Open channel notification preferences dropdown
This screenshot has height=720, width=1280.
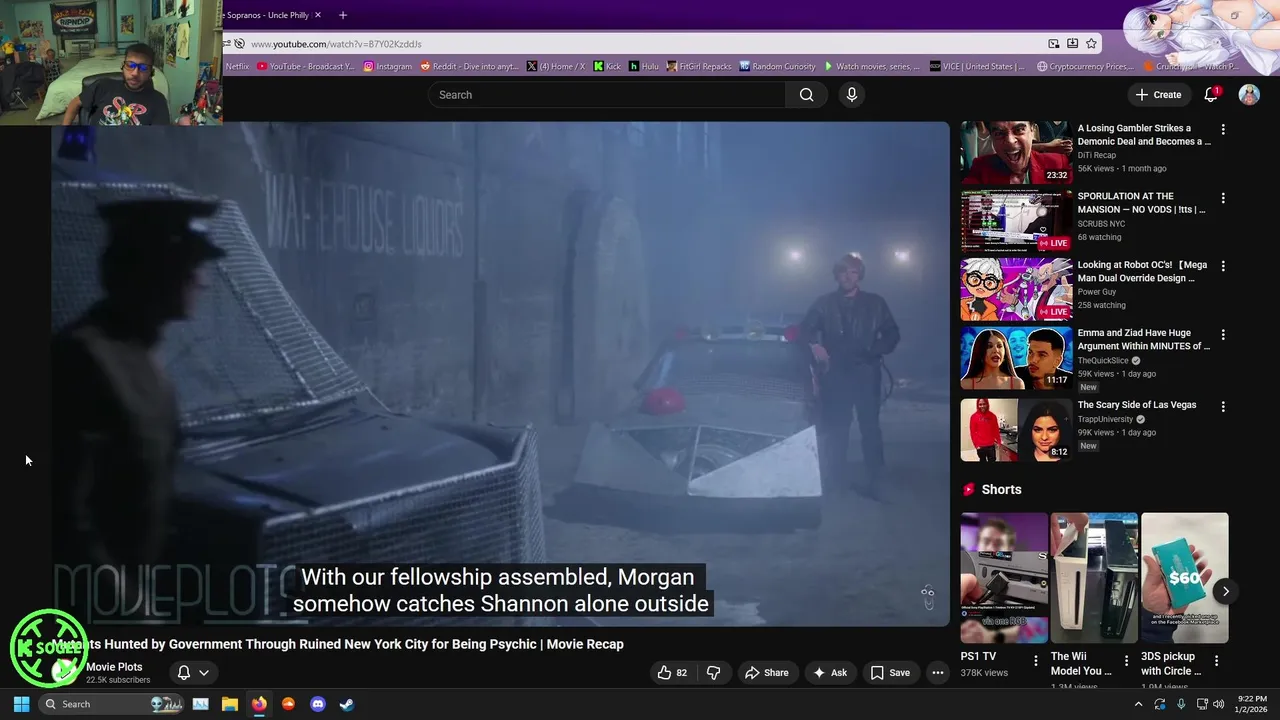click(193, 673)
